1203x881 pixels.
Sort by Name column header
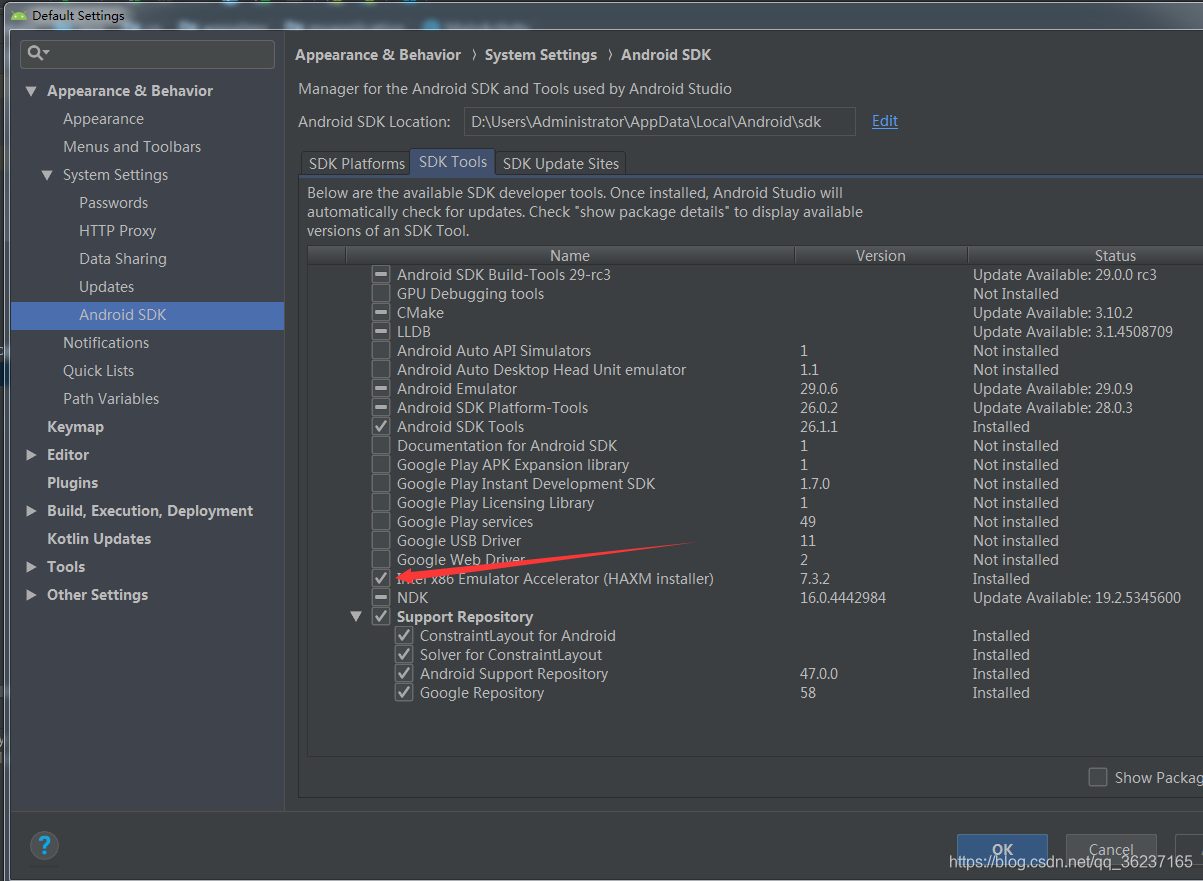(570, 256)
